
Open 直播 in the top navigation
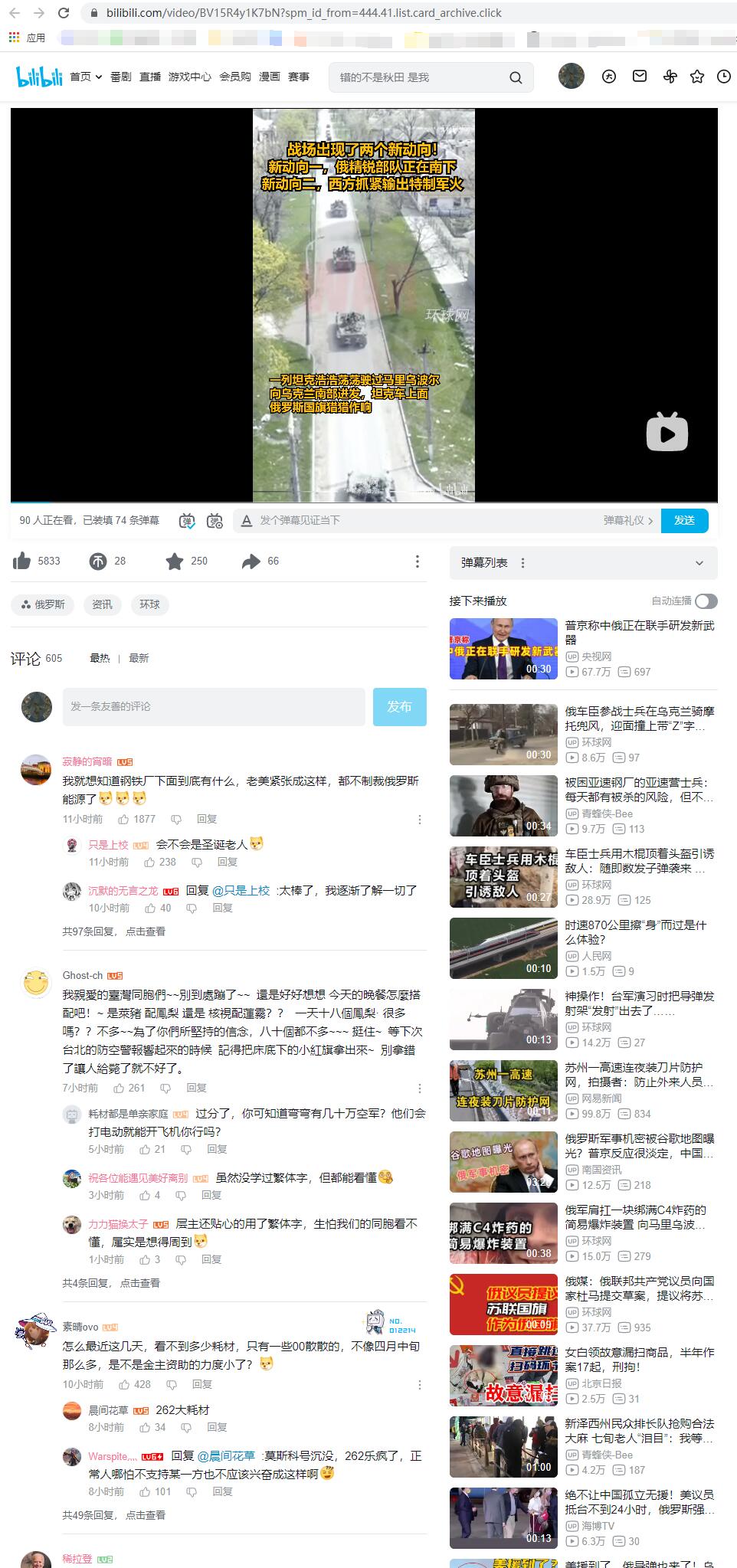click(150, 77)
